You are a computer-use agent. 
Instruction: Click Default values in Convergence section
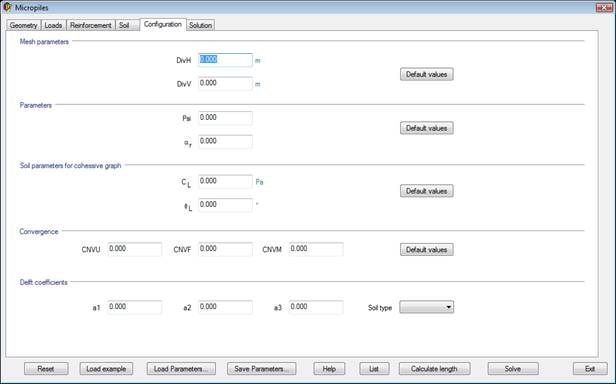pyautogui.click(x=427, y=250)
